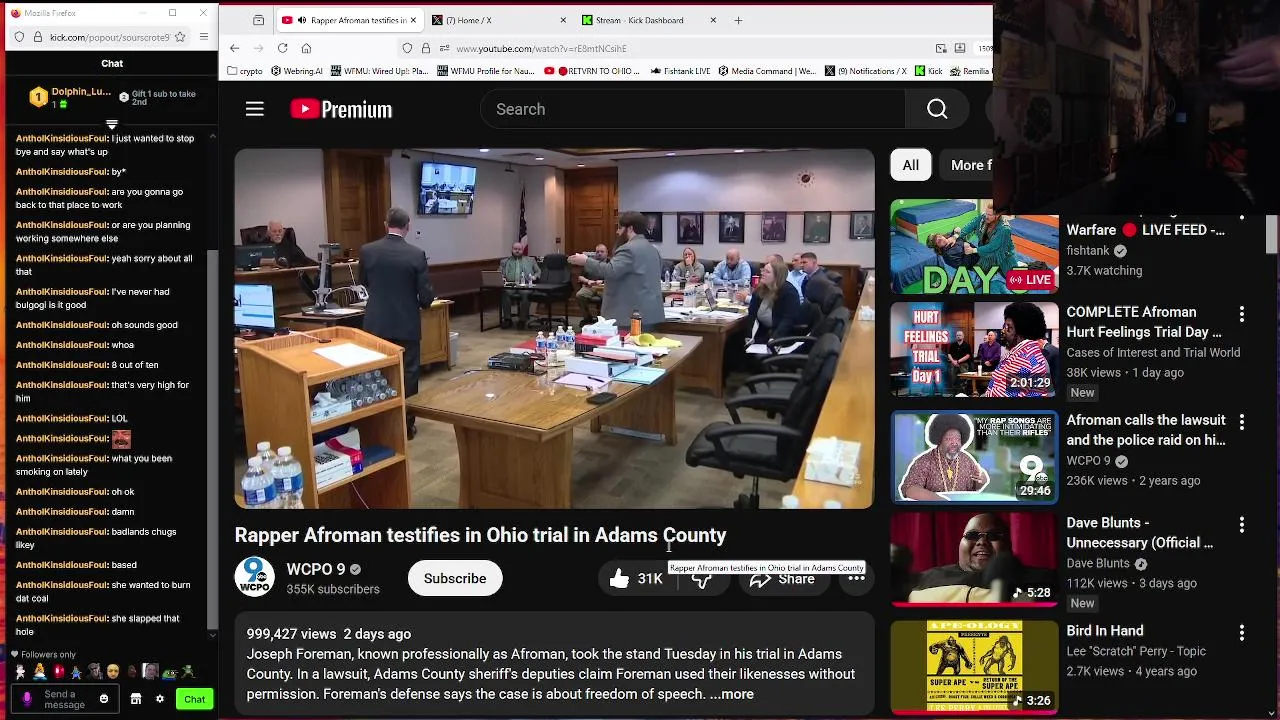The image size is (1280, 720).
Task: Open picture-in-picture icon in YouTube address bar
Action: (x=941, y=48)
